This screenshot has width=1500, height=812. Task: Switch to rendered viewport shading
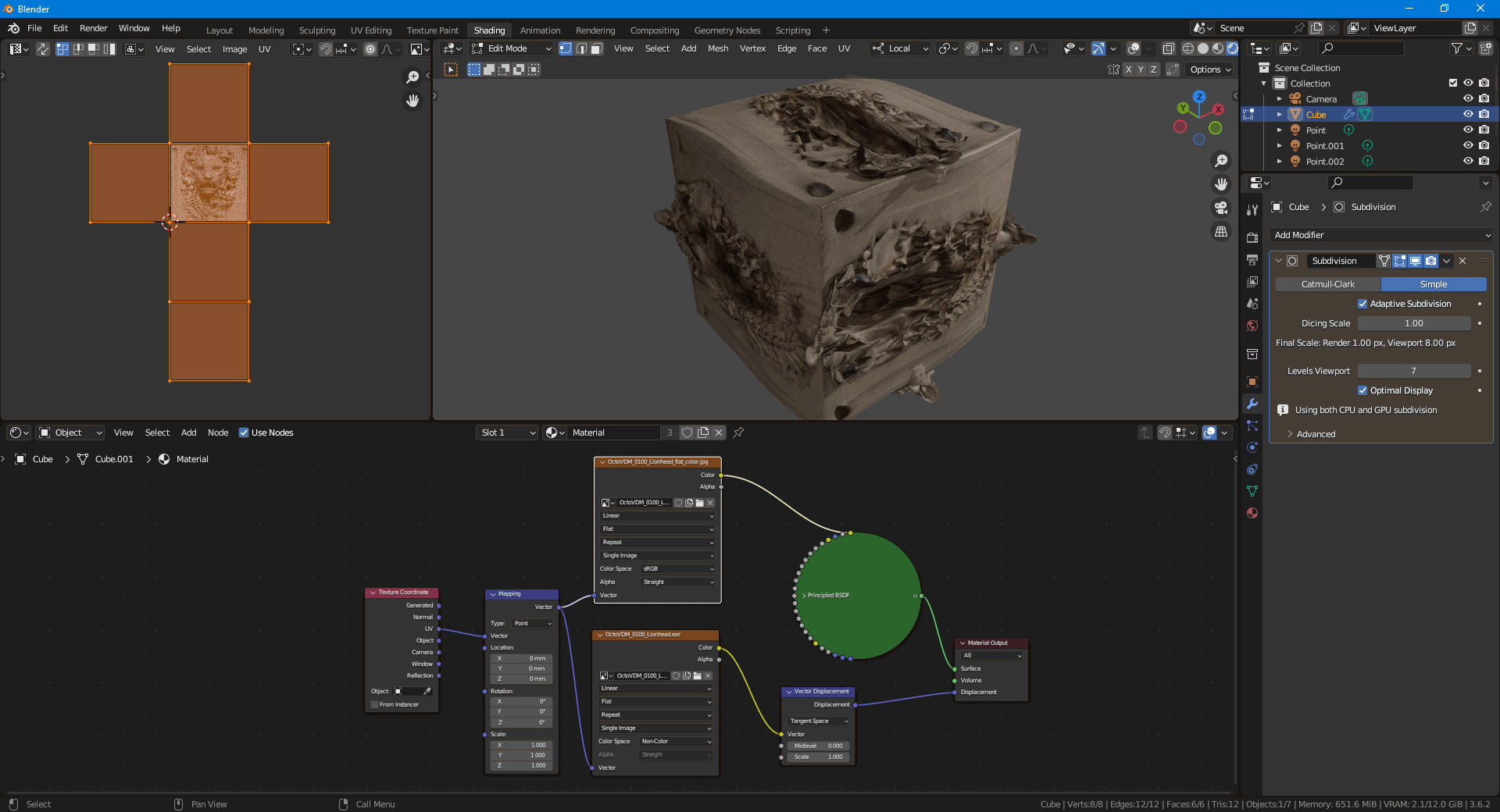[x=1232, y=48]
